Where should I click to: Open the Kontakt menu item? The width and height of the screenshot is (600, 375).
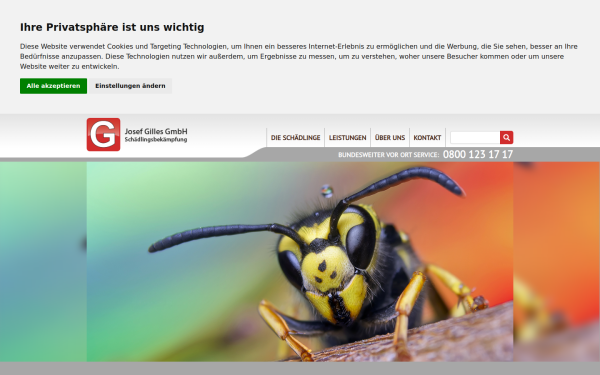[x=427, y=138]
